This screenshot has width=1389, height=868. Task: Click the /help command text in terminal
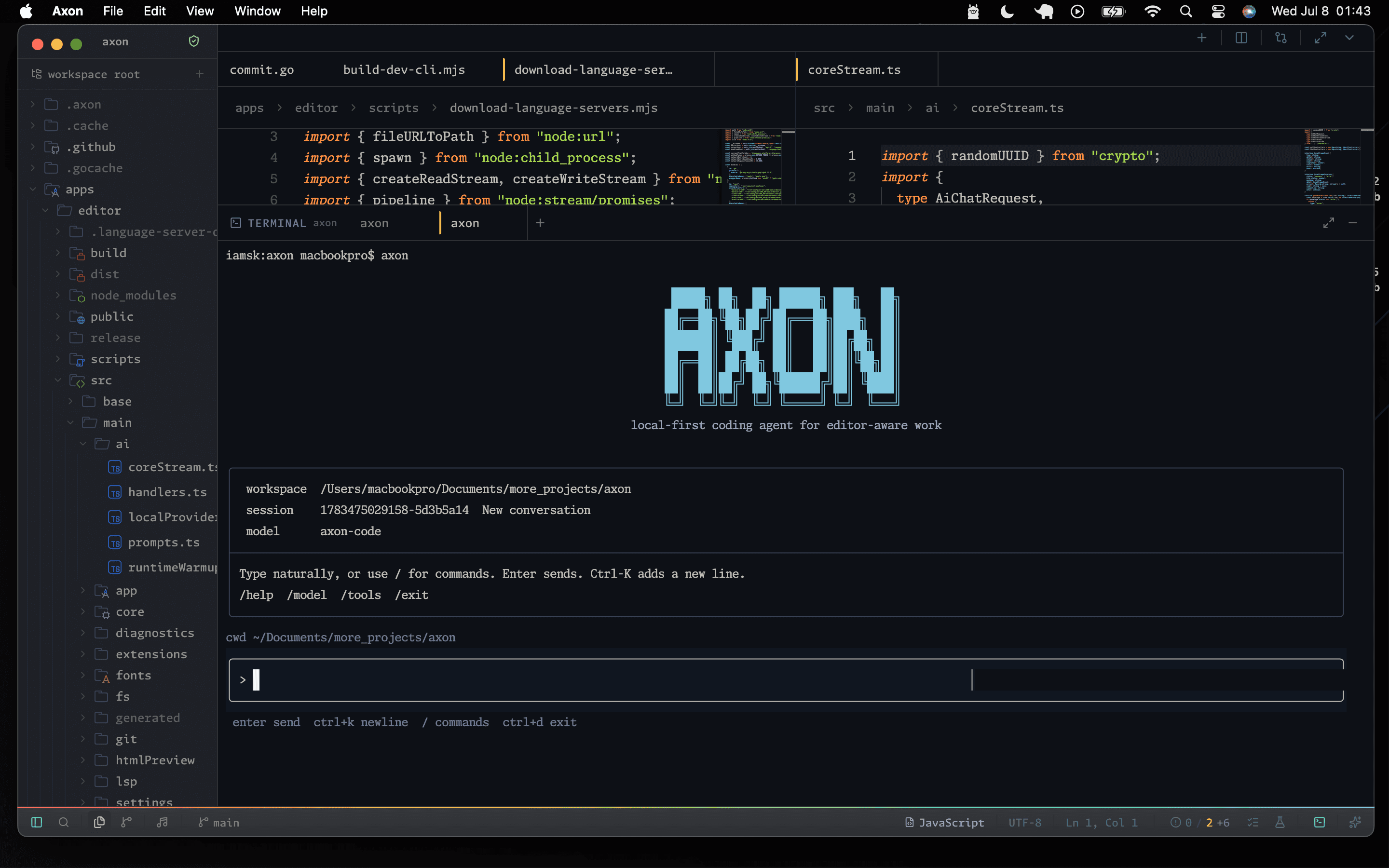256,596
